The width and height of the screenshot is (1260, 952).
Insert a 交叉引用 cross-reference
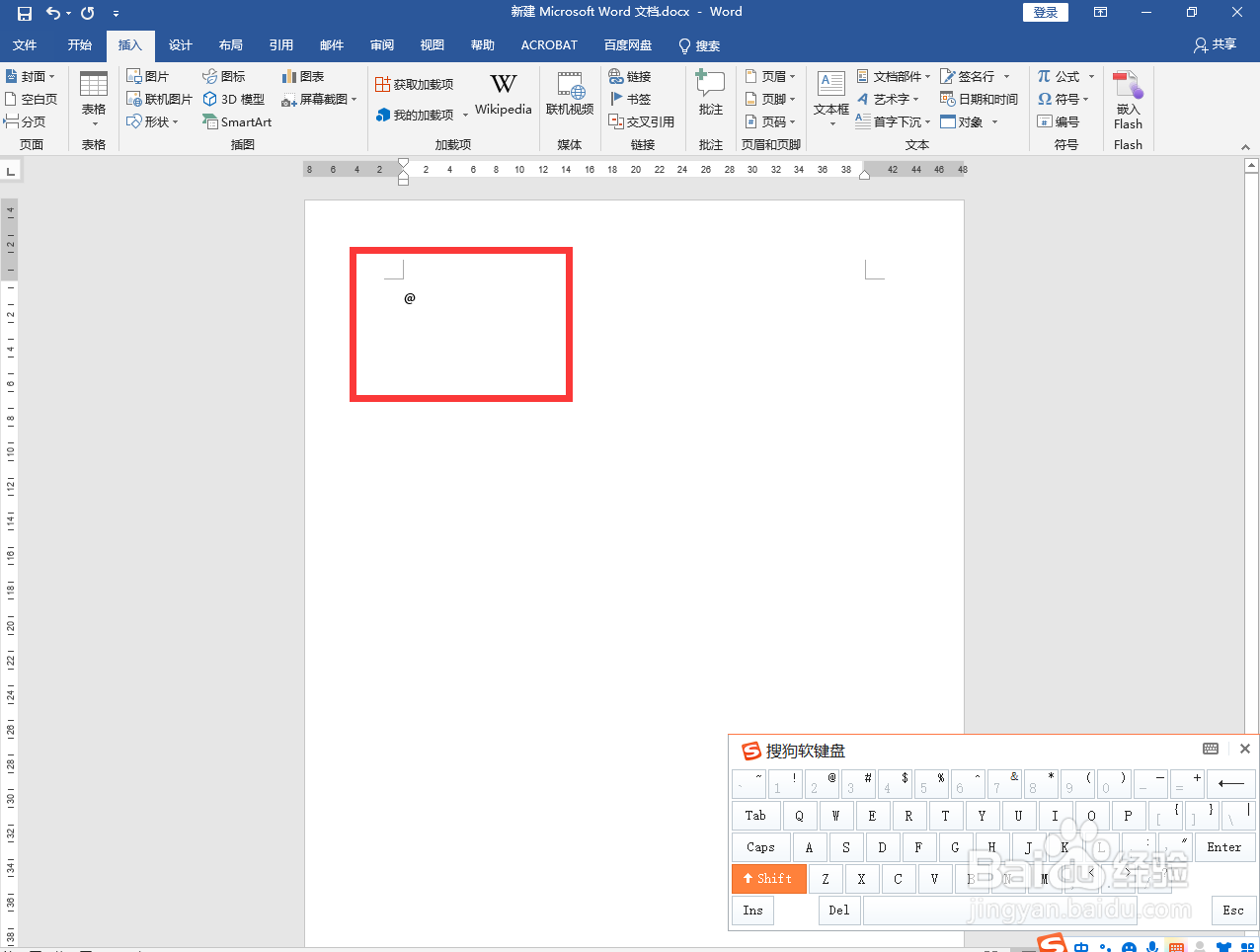tap(642, 121)
